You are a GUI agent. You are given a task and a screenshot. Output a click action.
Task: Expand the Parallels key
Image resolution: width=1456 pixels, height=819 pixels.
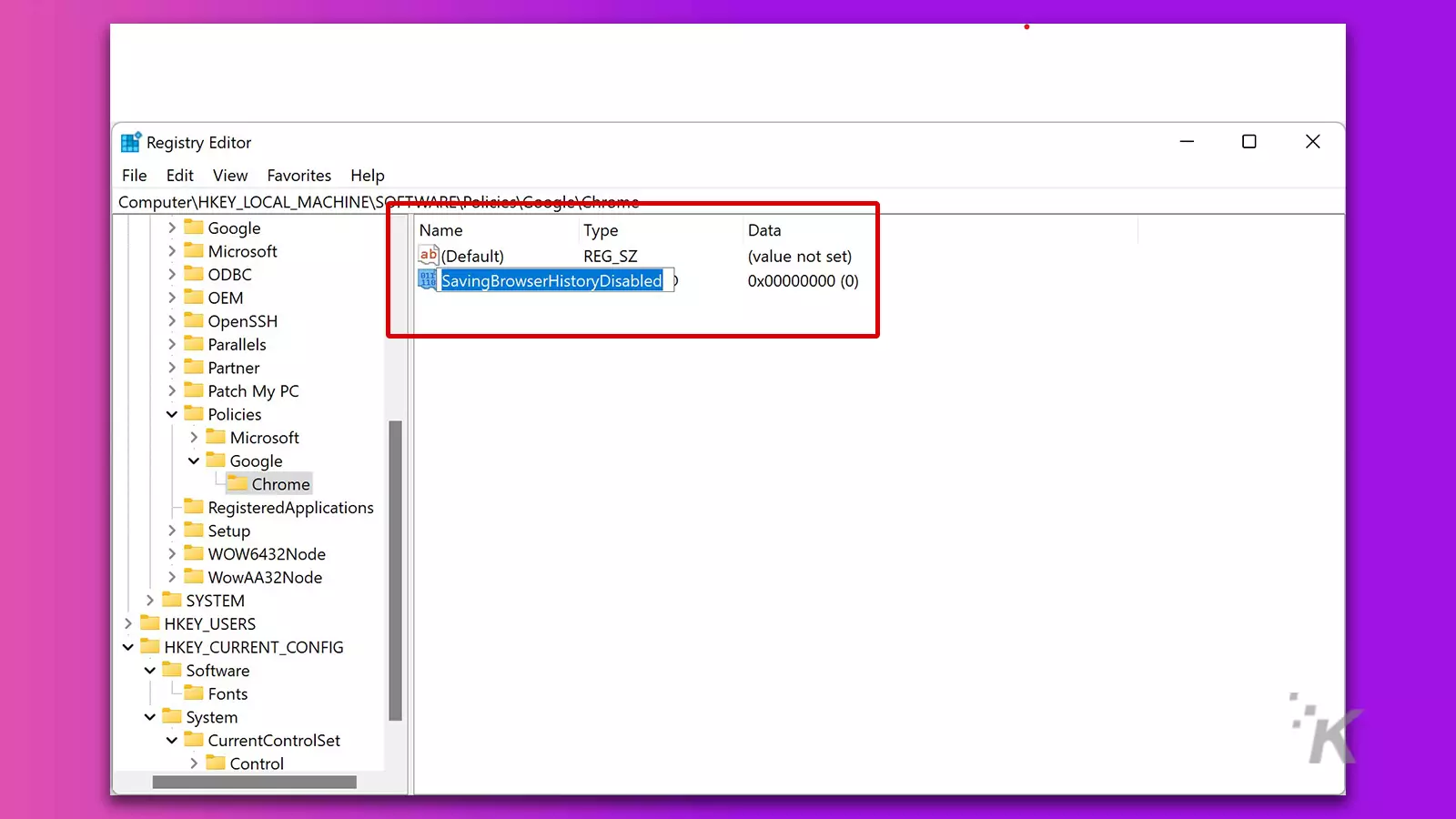click(x=172, y=344)
